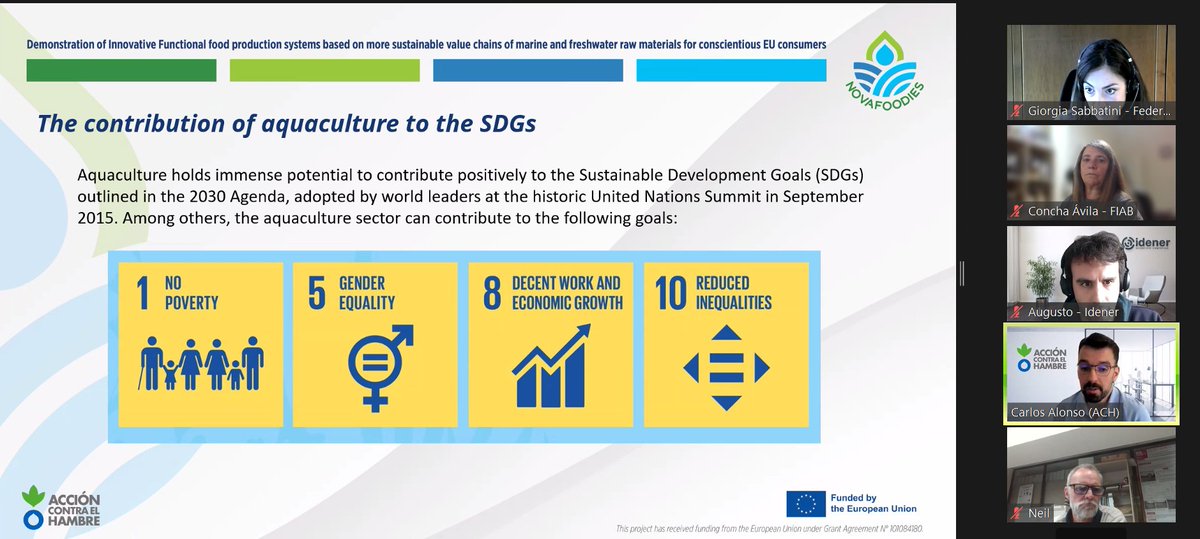This screenshot has width=1200, height=539.
Task: Click the European Union flag icon
Action: [805, 503]
